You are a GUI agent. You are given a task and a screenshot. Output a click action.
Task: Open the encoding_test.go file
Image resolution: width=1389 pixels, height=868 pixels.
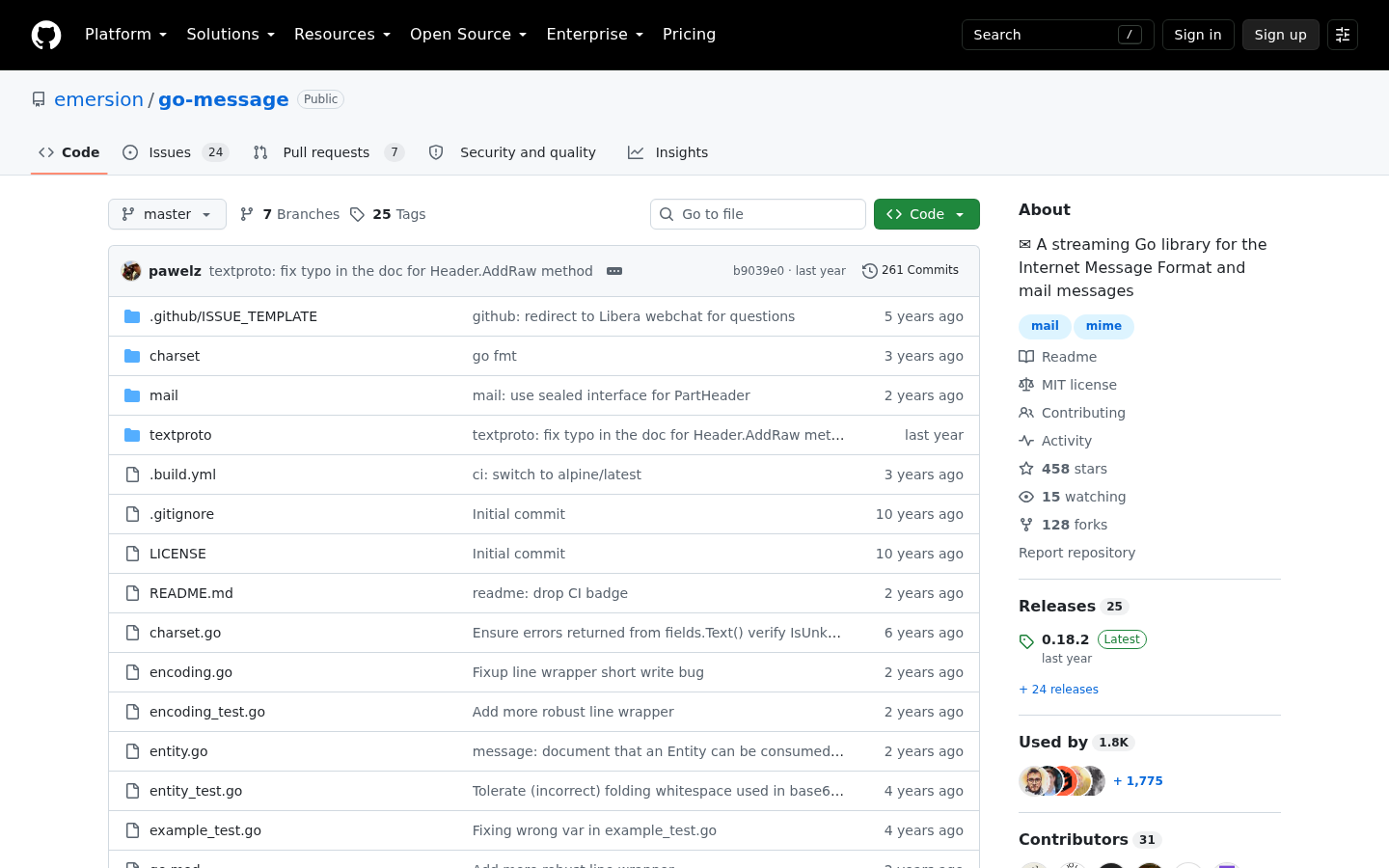207,712
